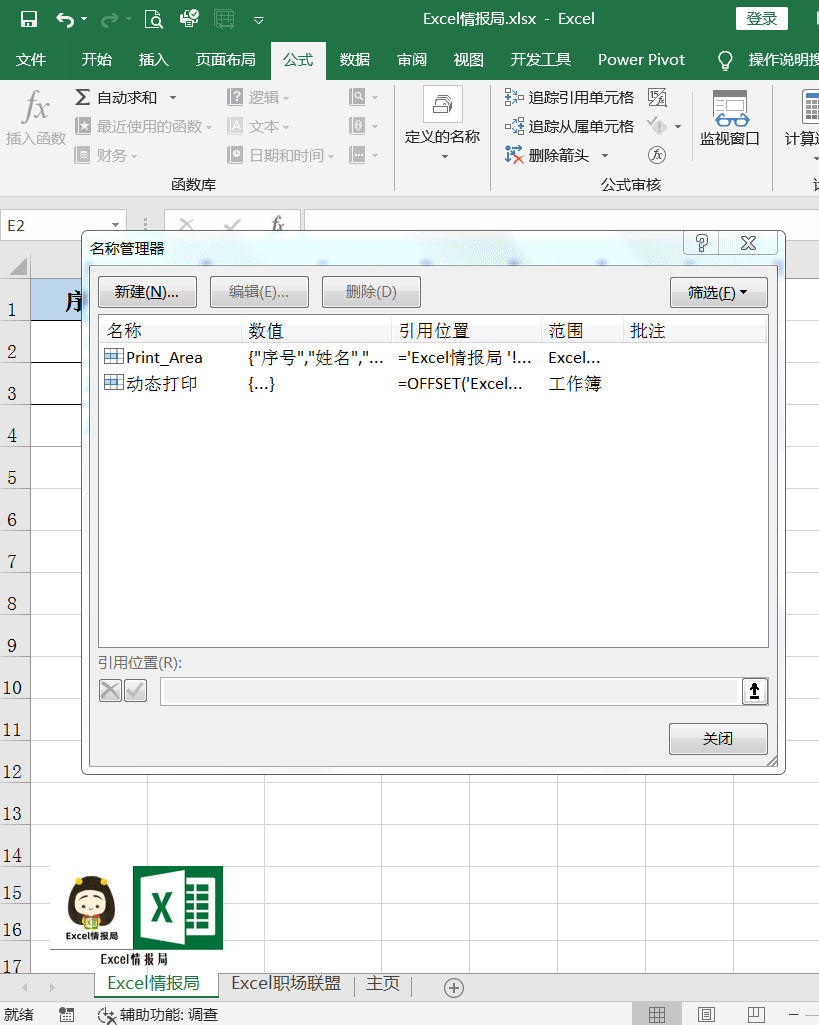Select the 动态打印 name entry

tap(161, 384)
